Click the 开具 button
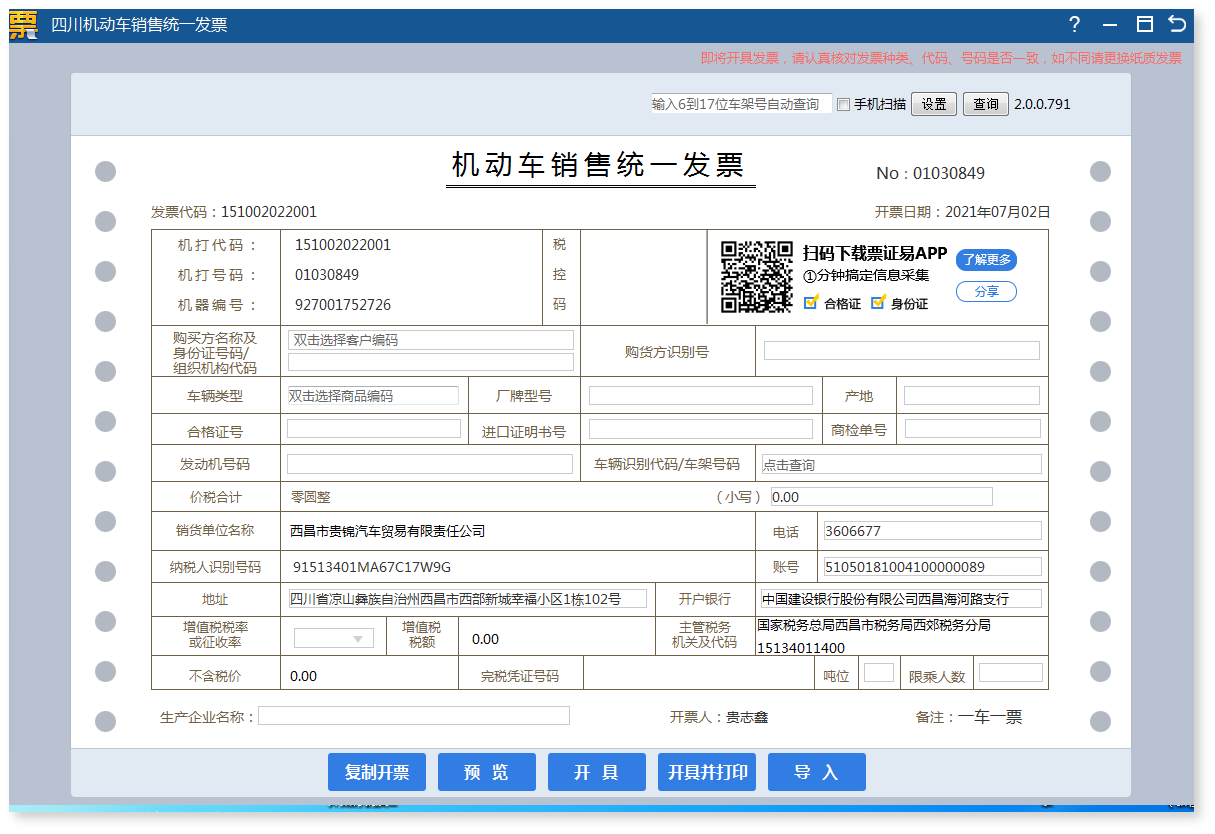This screenshot has height=834, width=1215. 597,772
